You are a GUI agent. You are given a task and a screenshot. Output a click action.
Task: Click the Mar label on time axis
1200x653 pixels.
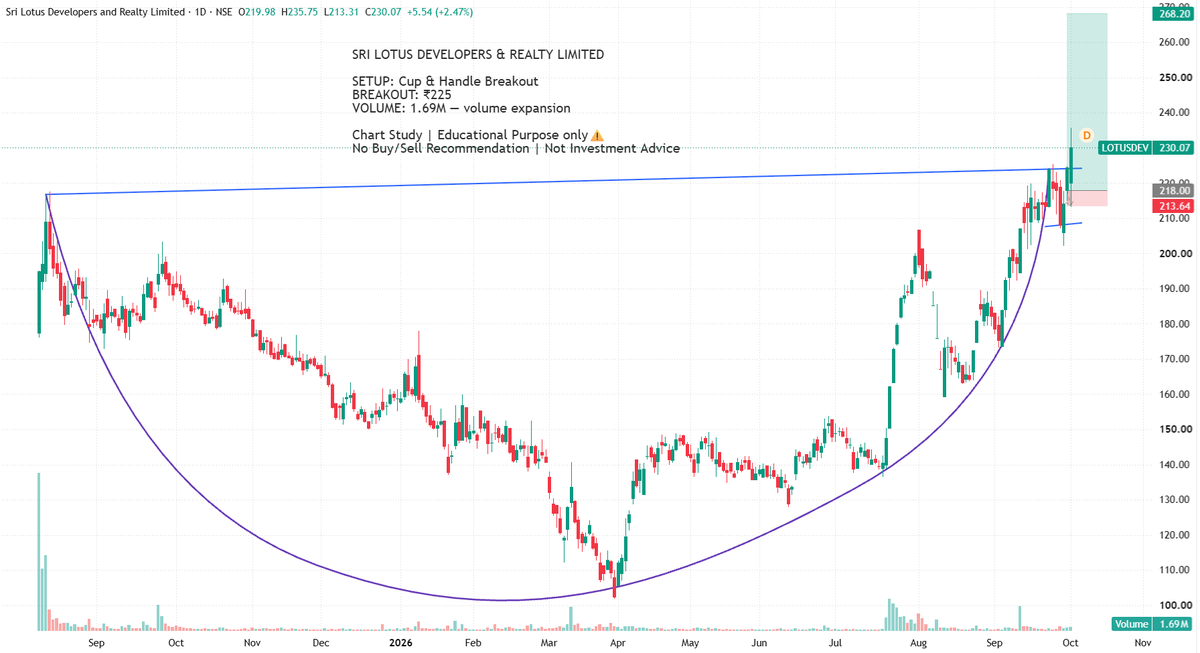(548, 644)
